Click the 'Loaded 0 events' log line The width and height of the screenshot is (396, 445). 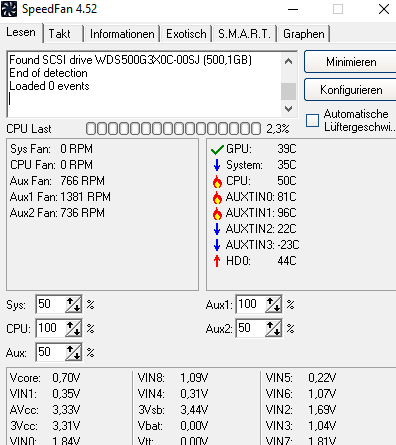pyautogui.click(x=49, y=86)
